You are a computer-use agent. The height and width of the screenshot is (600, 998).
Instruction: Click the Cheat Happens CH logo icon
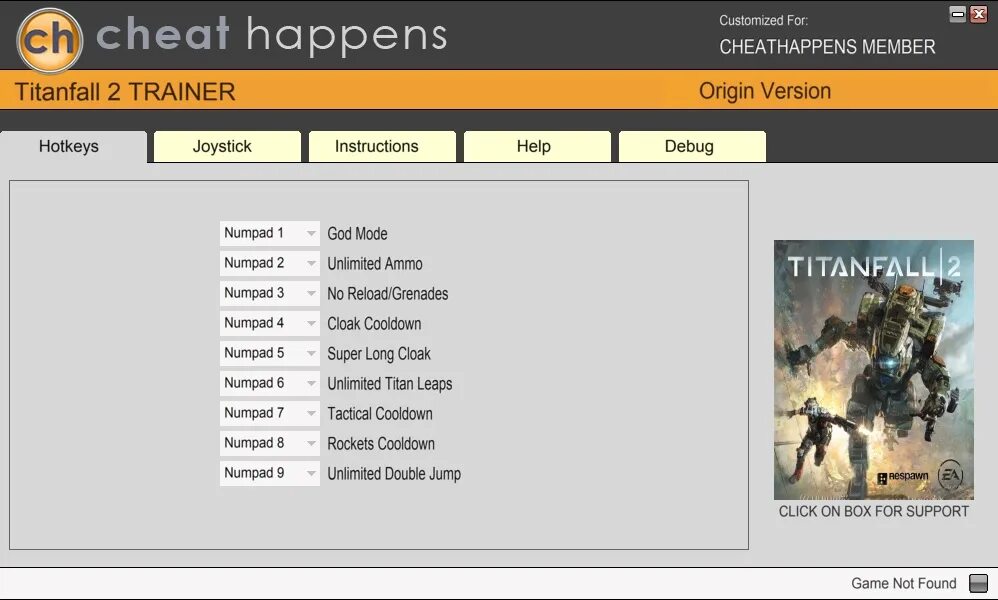tap(49, 40)
